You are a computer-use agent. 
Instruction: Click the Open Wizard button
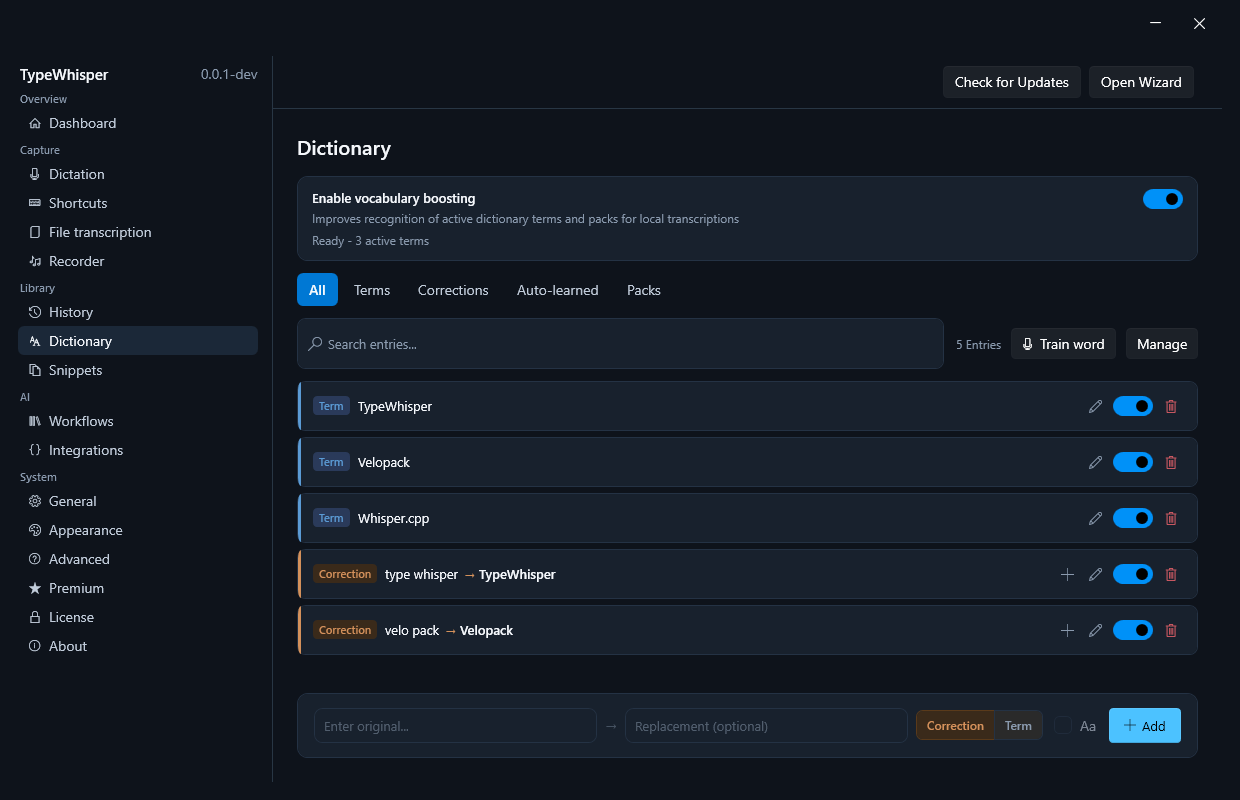(x=1141, y=82)
